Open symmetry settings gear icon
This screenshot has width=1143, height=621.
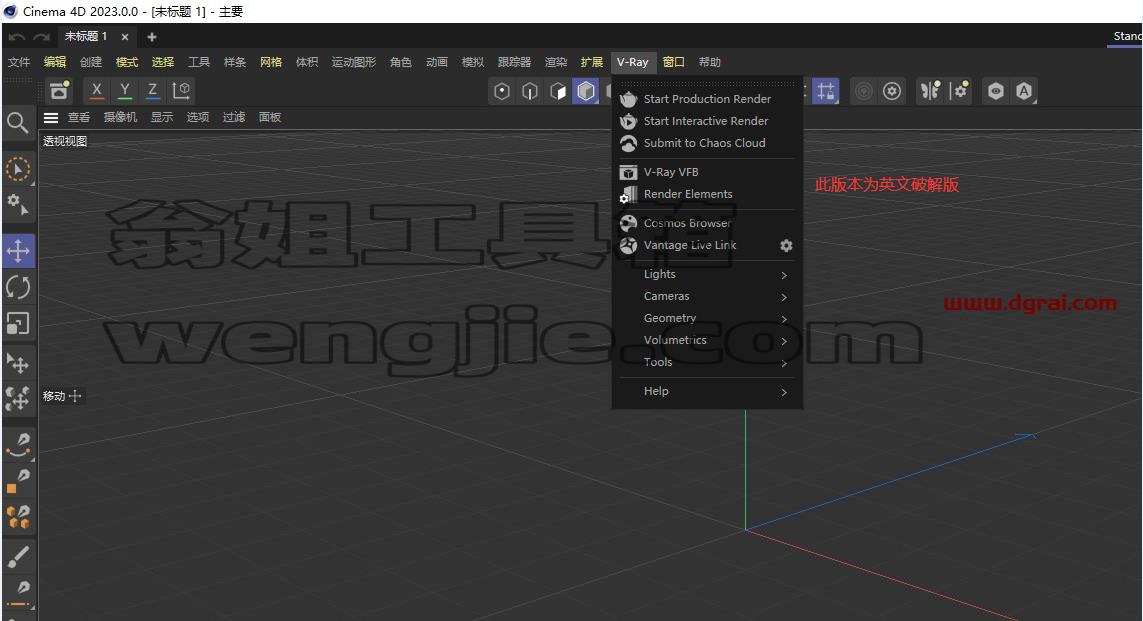[959, 90]
